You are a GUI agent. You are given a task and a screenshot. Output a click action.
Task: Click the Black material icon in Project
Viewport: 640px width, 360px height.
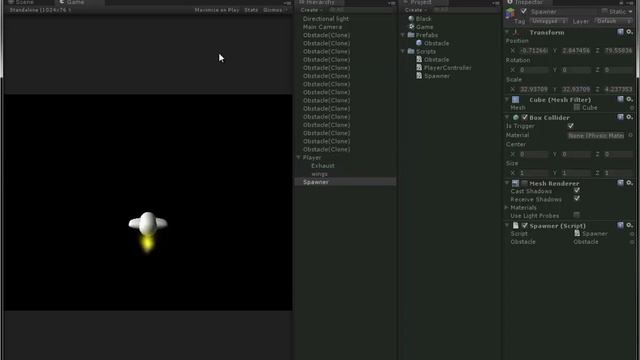point(411,18)
